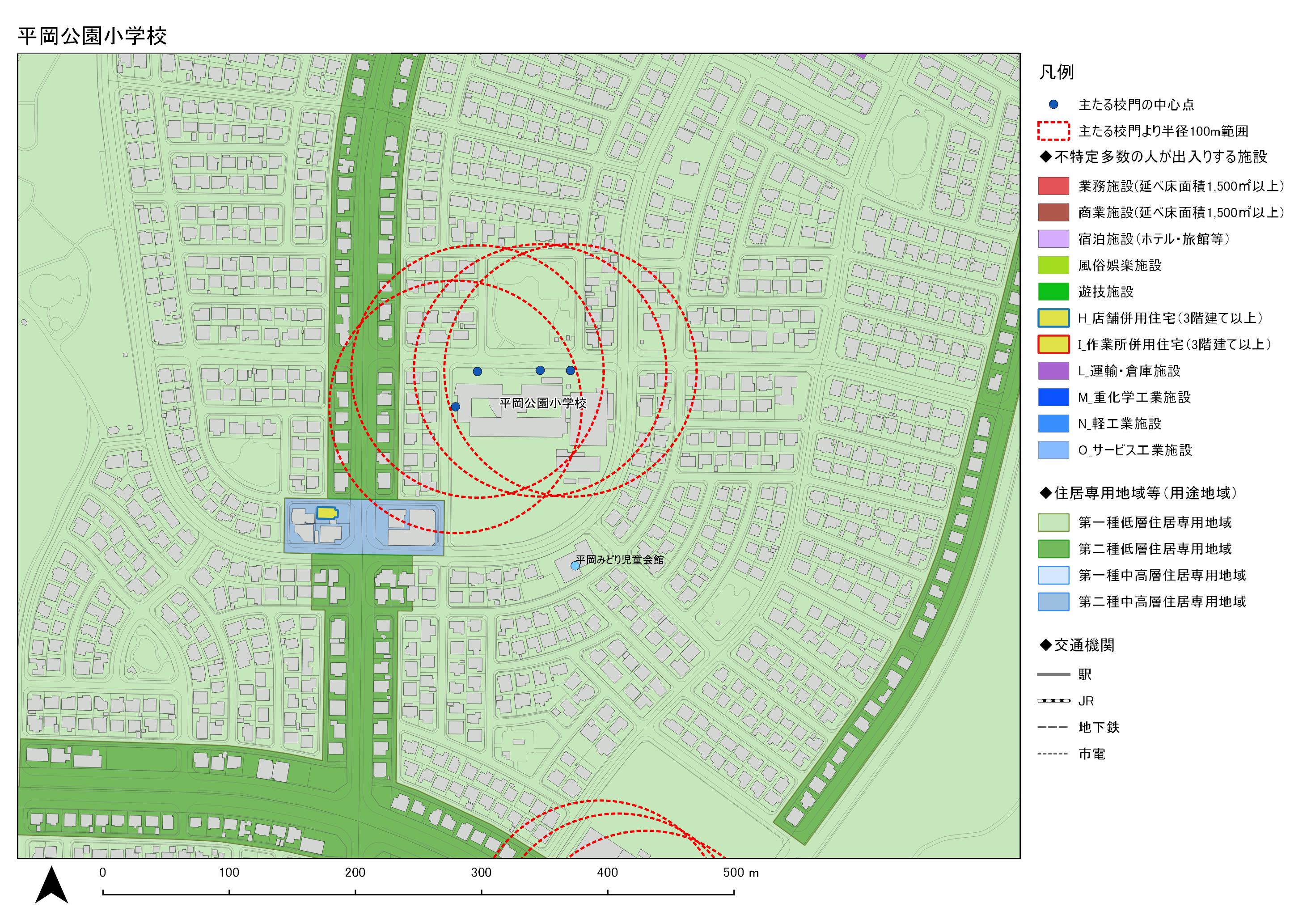Image resolution: width=1307 pixels, height=924 pixels.
Task: Click the westernmost school gate dot on the map
Action: [x=455, y=407]
